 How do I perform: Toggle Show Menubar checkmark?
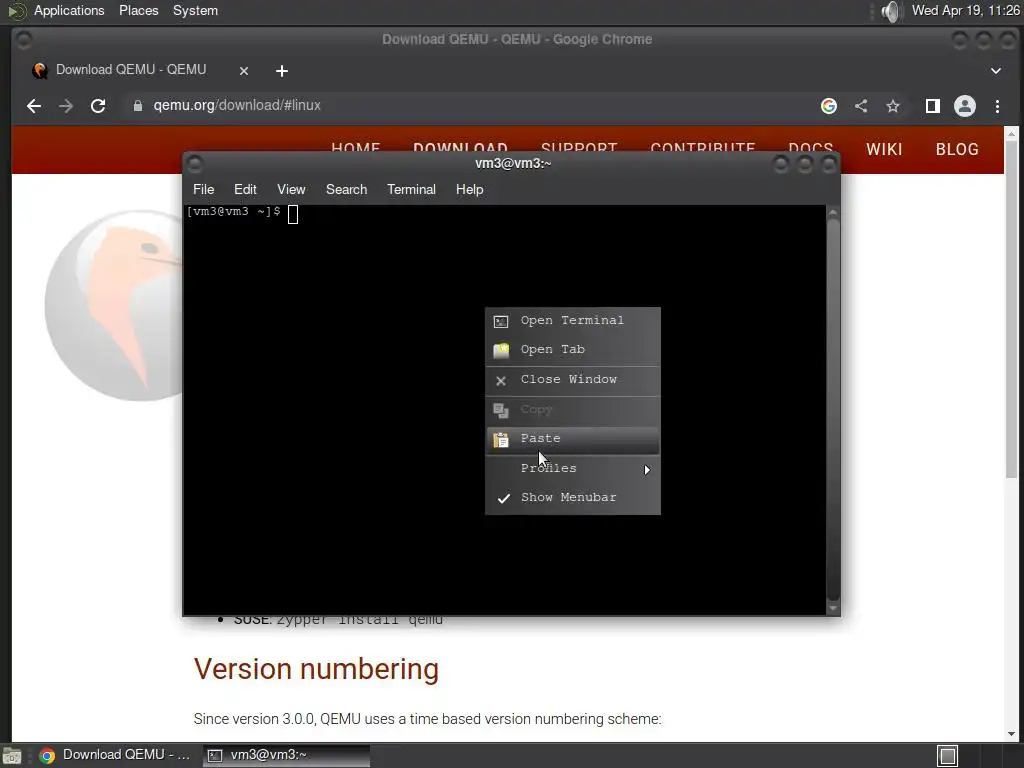[x=573, y=498]
